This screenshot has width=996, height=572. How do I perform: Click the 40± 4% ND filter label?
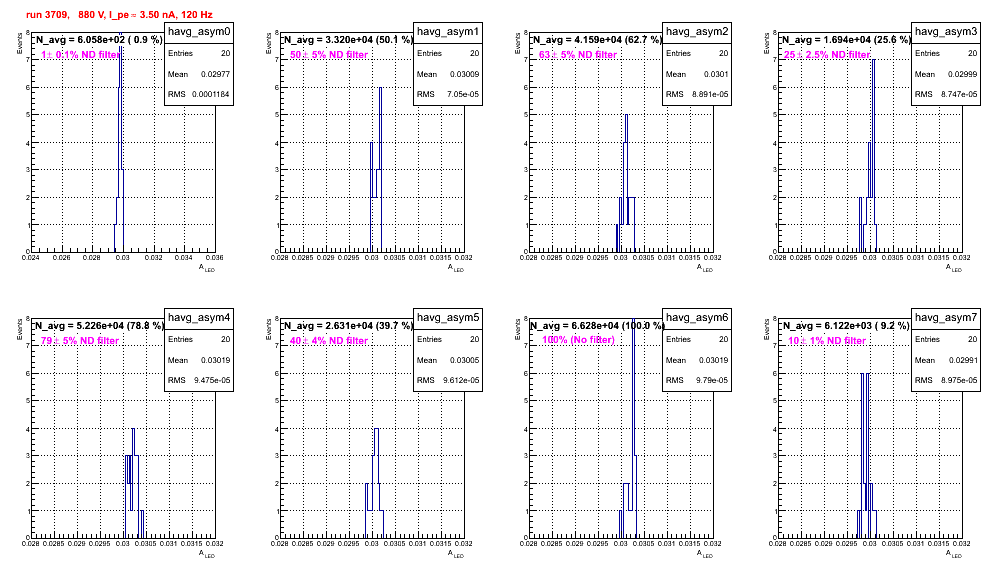(329, 341)
